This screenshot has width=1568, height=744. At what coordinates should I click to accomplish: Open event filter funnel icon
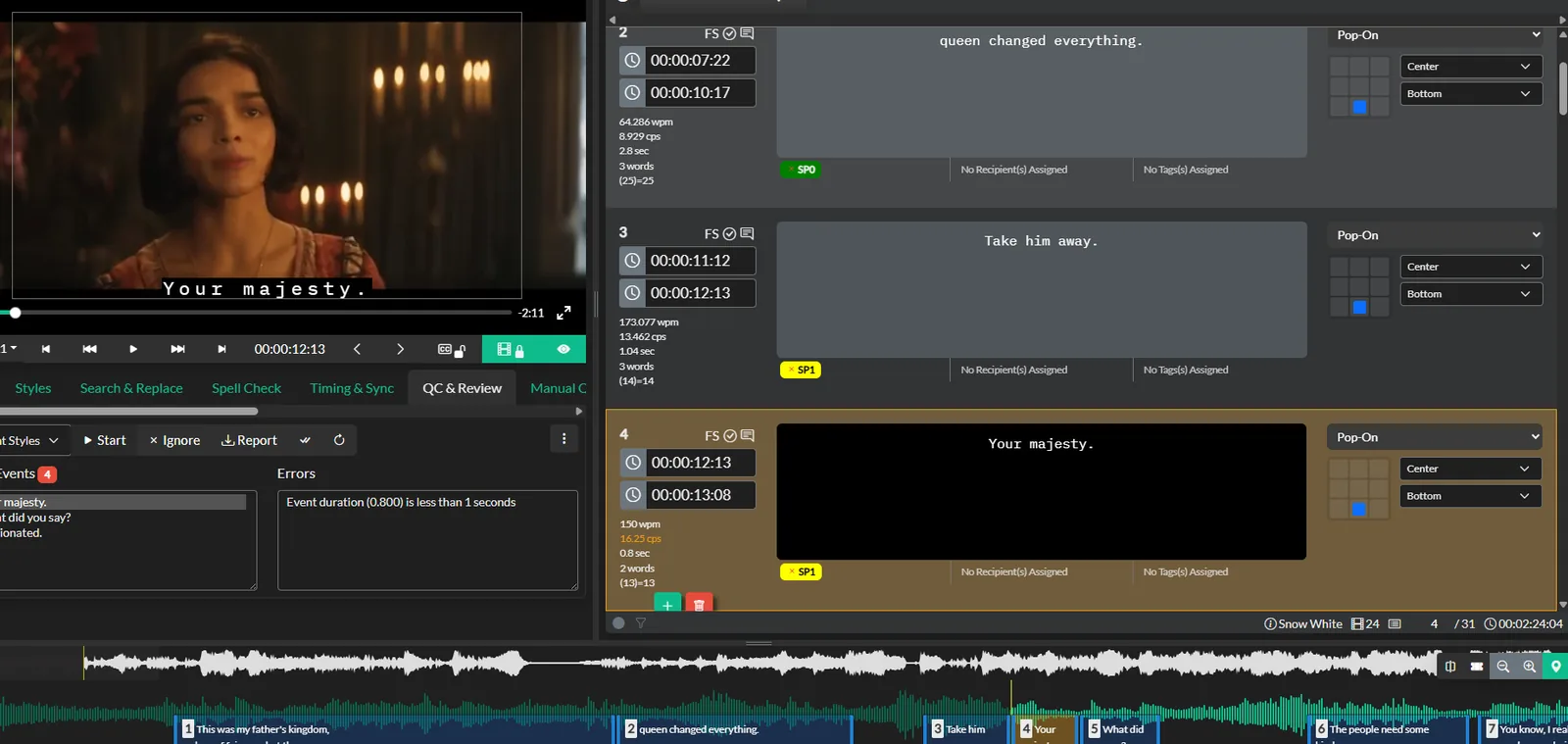coord(641,623)
